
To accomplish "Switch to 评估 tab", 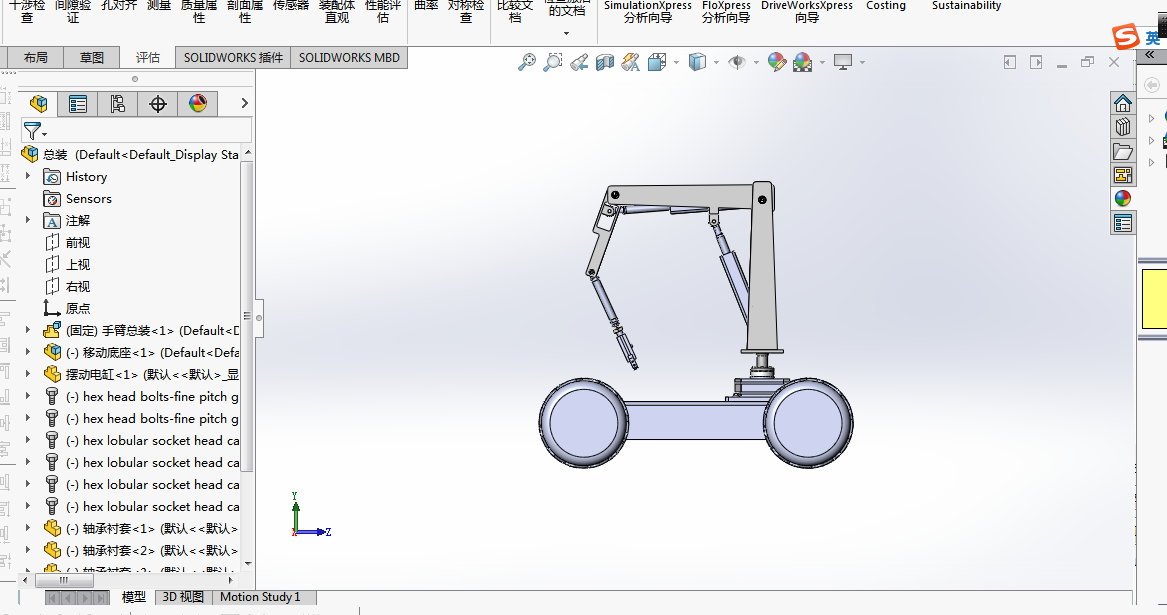I will (x=148, y=57).
